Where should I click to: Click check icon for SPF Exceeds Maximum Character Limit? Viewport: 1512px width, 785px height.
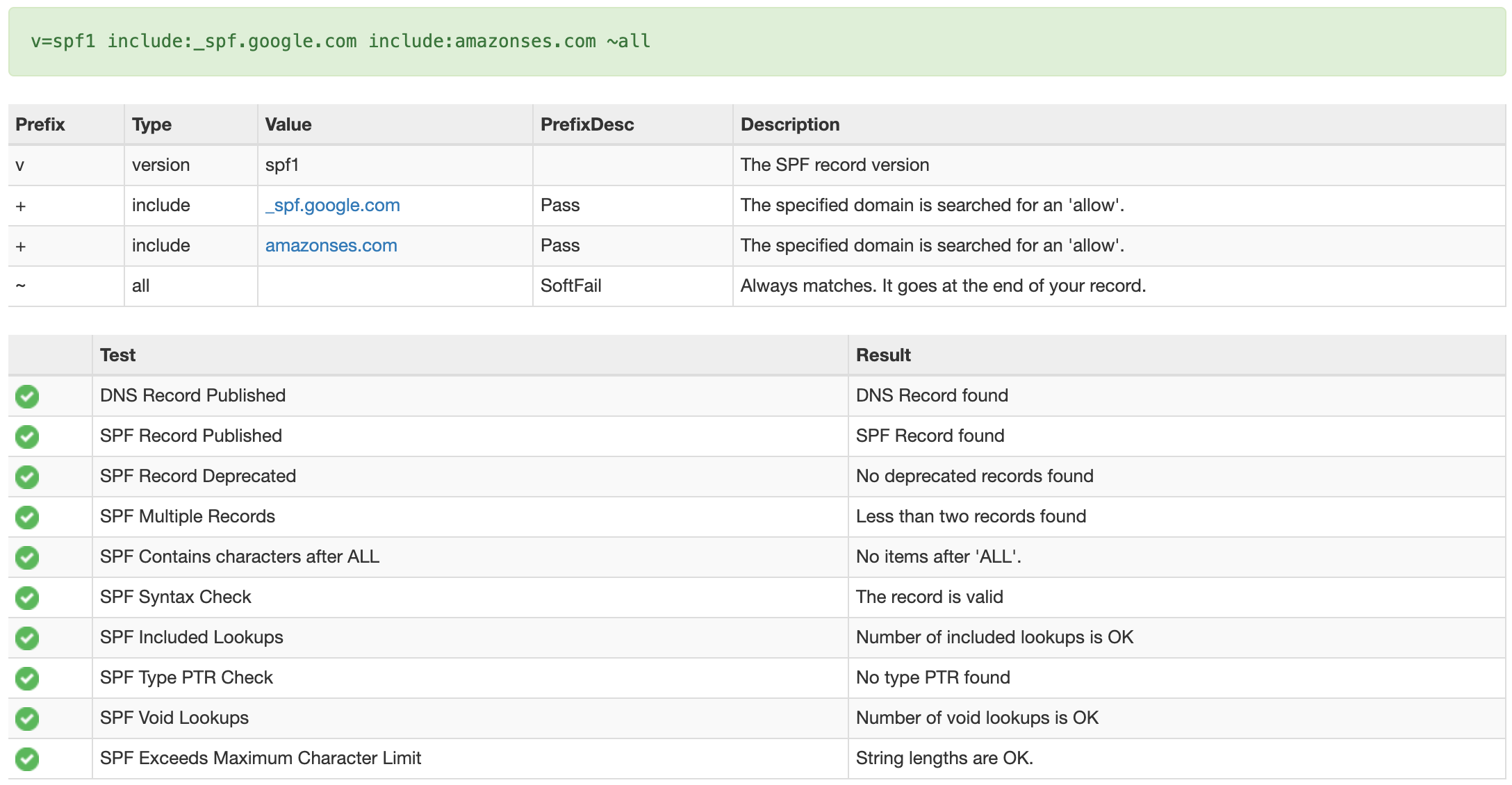tap(27, 759)
